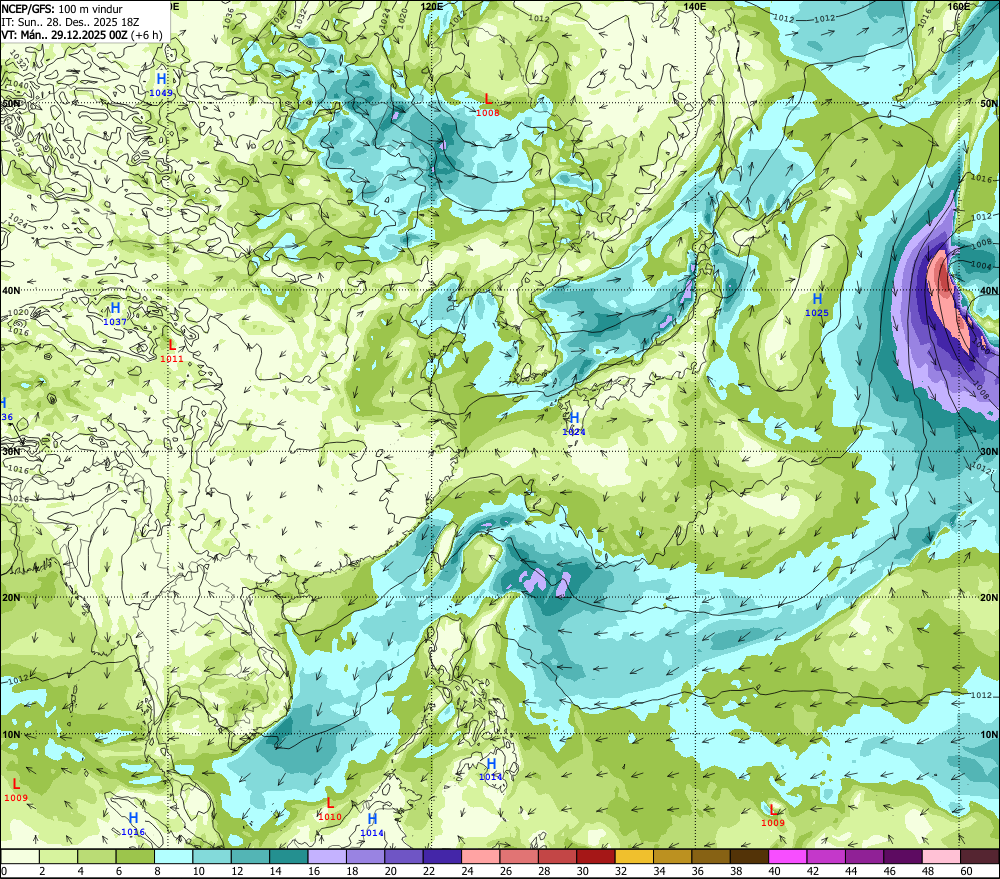Screen dimensions: 1000x879
Task: Click the legend value '24'
Action: pos(467,871)
